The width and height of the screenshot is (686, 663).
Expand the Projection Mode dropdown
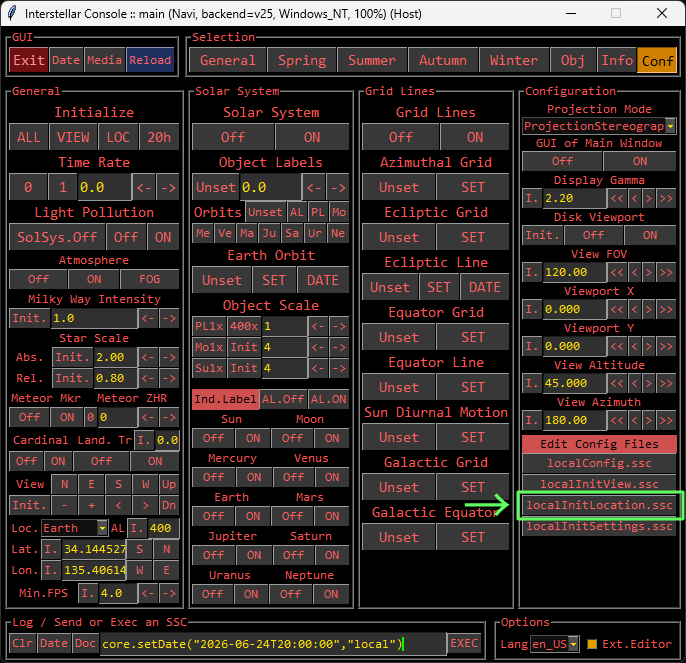(670, 126)
